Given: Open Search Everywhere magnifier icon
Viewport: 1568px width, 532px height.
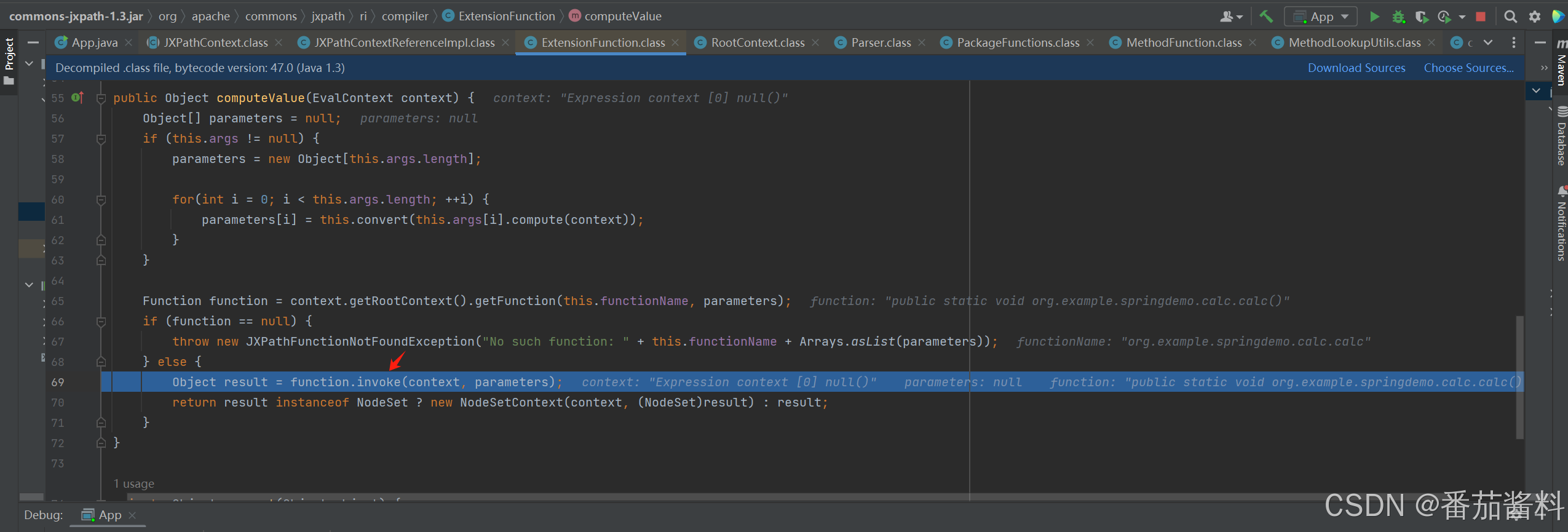Looking at the screenshot, I should tap(1510, 17).
